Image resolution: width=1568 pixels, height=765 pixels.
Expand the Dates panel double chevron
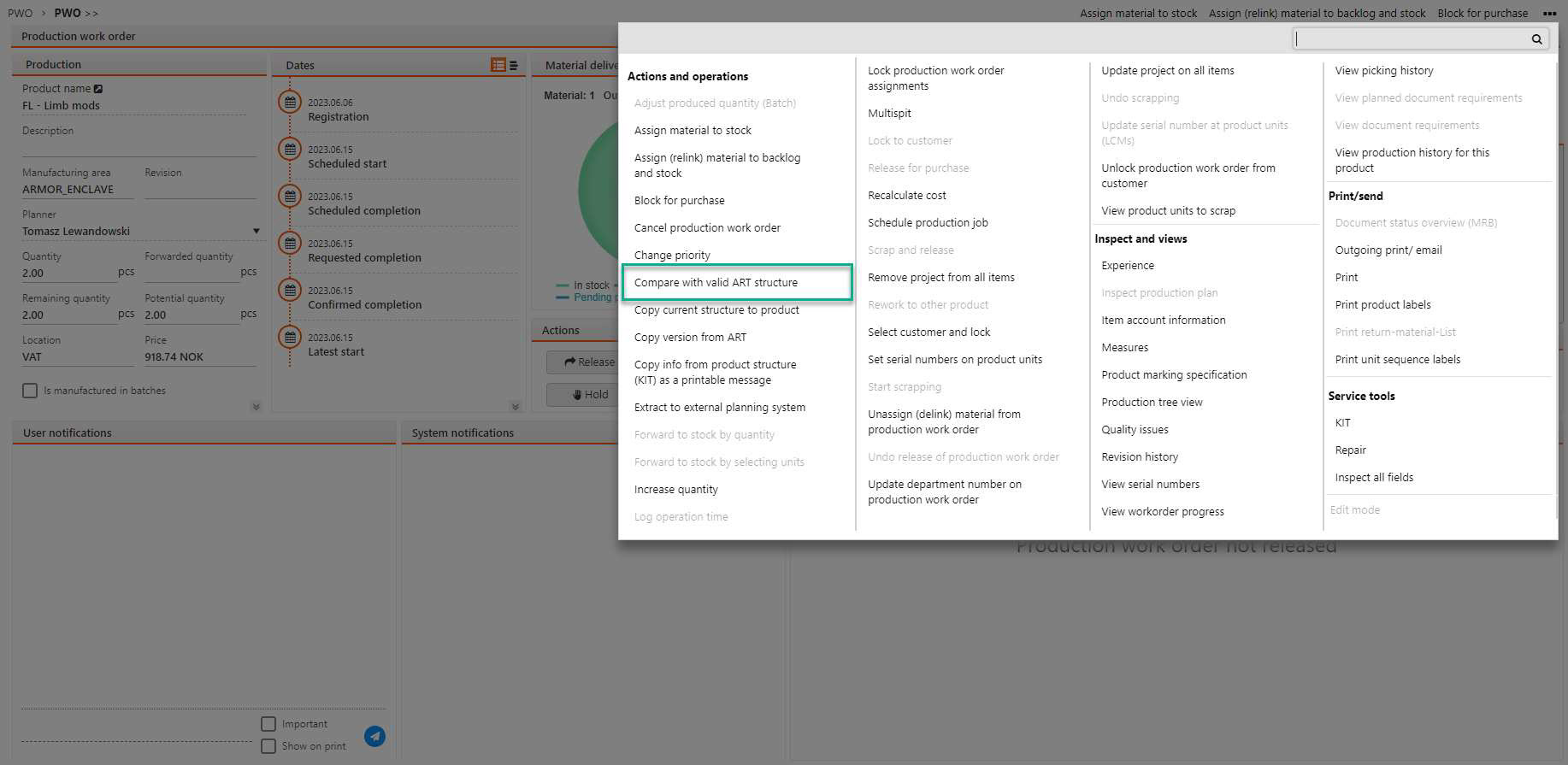point(515,407)
